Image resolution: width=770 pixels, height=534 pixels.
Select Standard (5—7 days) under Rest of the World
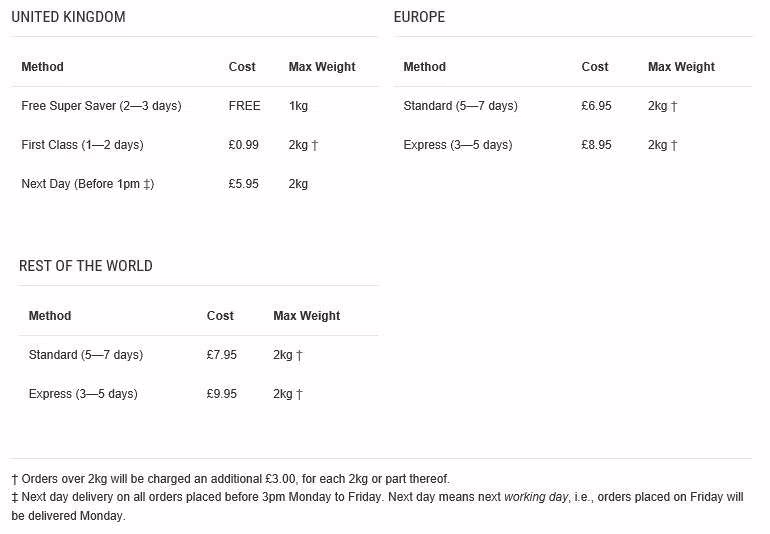click(85, 355)
